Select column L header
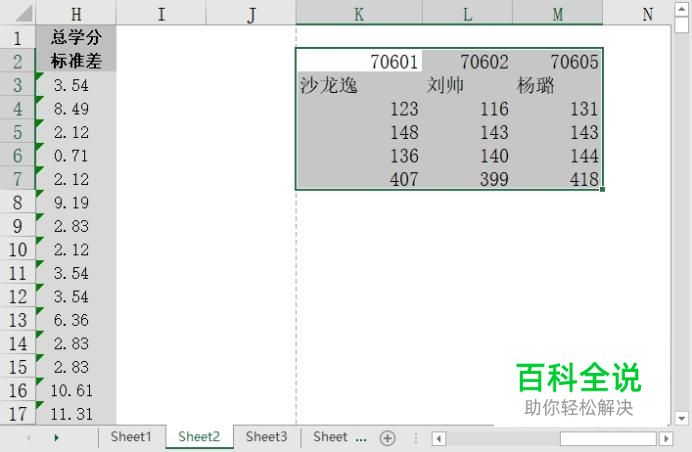Screen dimensions: 692x452 pyautogui.click(x=467, y=13)
